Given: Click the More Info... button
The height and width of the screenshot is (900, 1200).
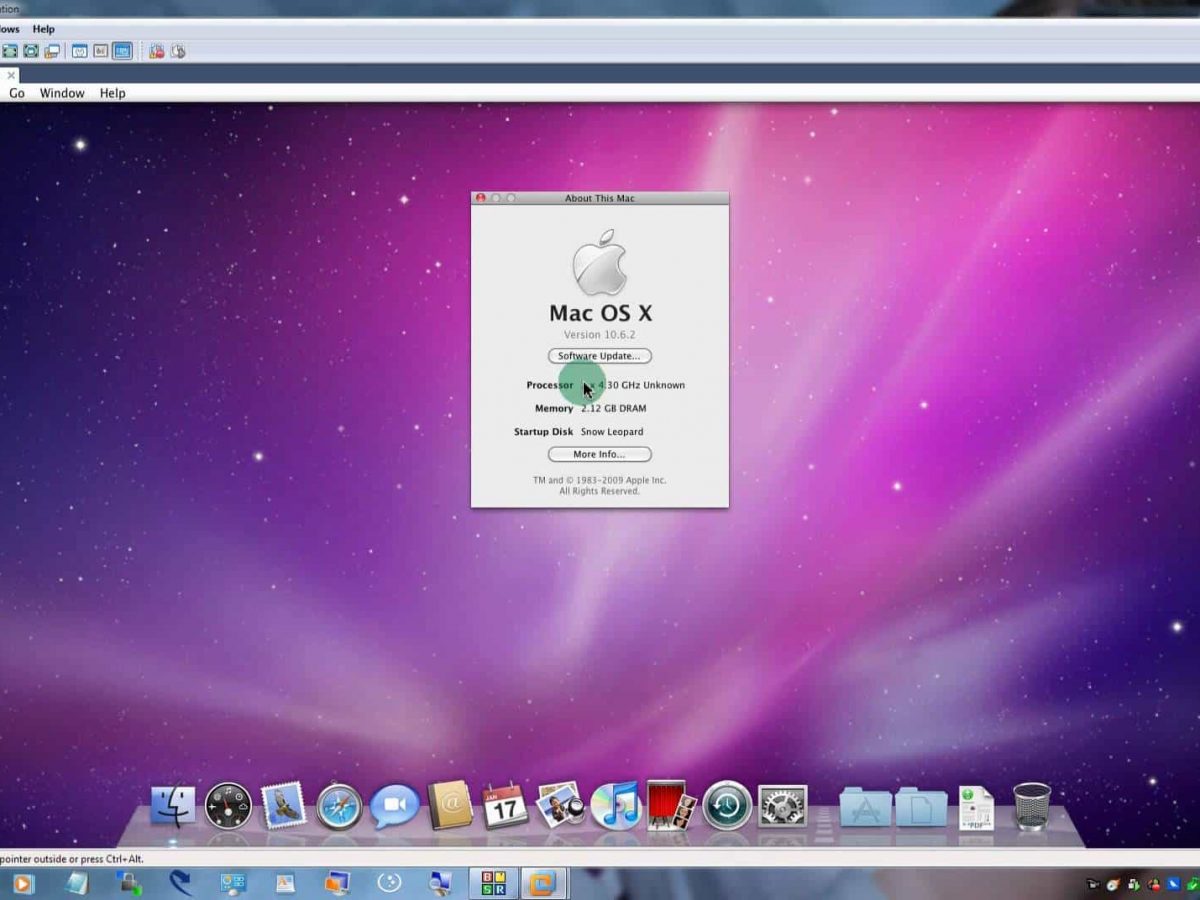Looking at the screenshot, I should (600, 454).
